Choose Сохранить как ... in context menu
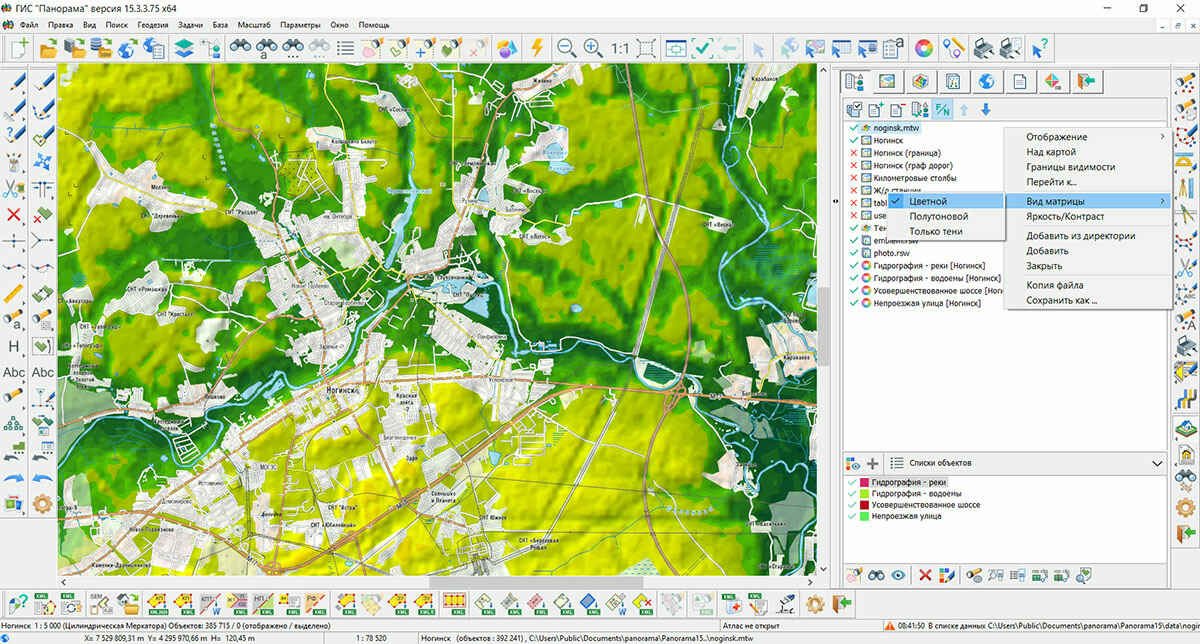1200x644 pixels. (x=1061, y=299)
